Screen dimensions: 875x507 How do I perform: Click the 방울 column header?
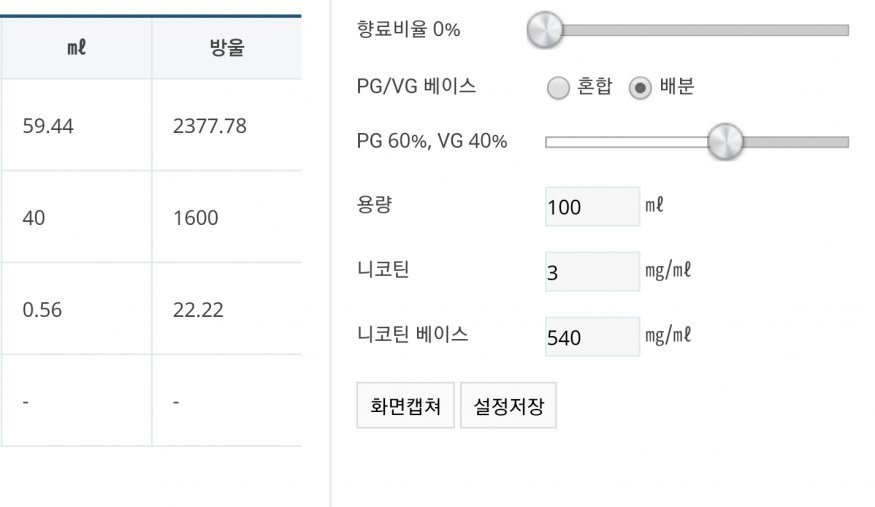[x=227, y=47]
